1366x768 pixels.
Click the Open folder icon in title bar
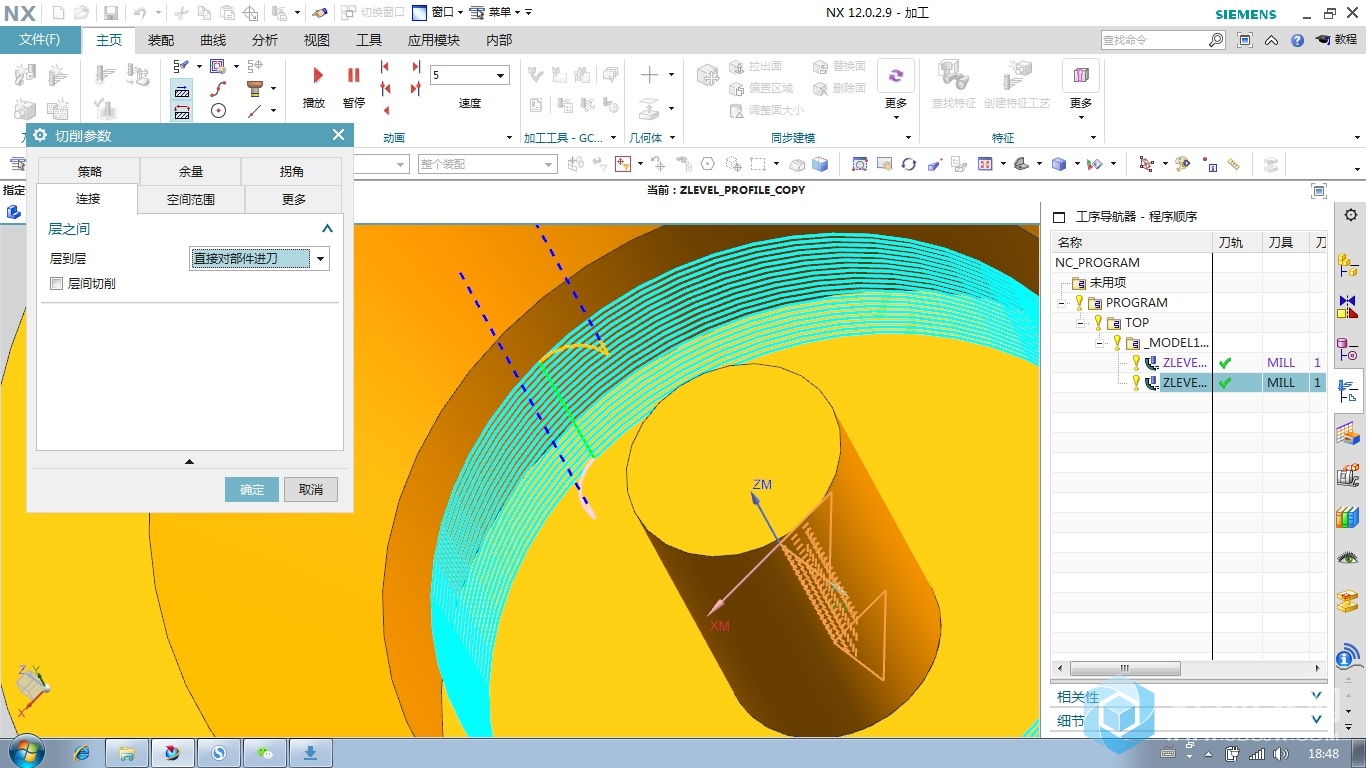pos(81,13)
